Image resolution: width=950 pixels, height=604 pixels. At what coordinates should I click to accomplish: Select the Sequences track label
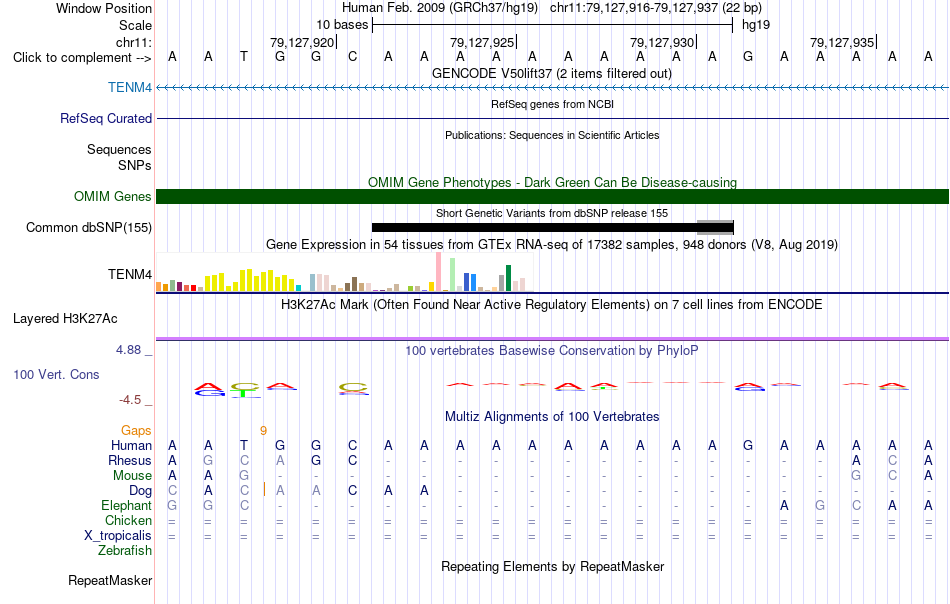[x=119, y=149]
